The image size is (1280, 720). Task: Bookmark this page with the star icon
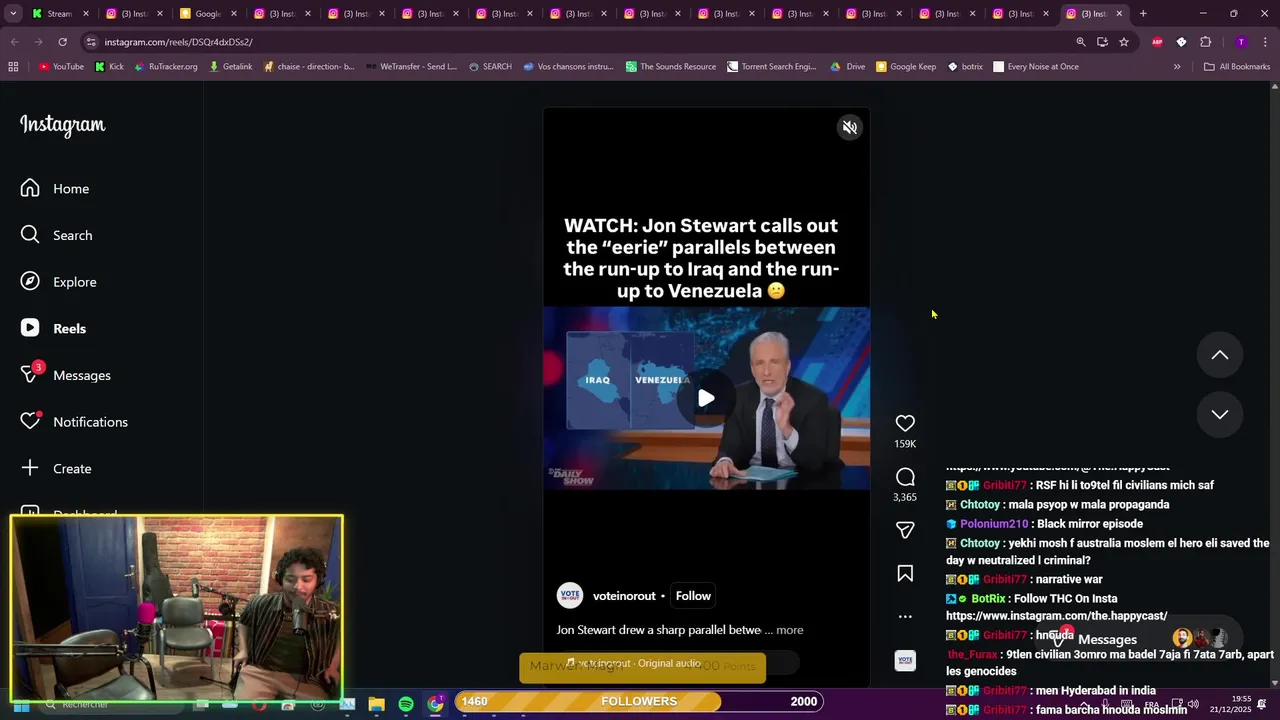click(x=1124, y=42)
